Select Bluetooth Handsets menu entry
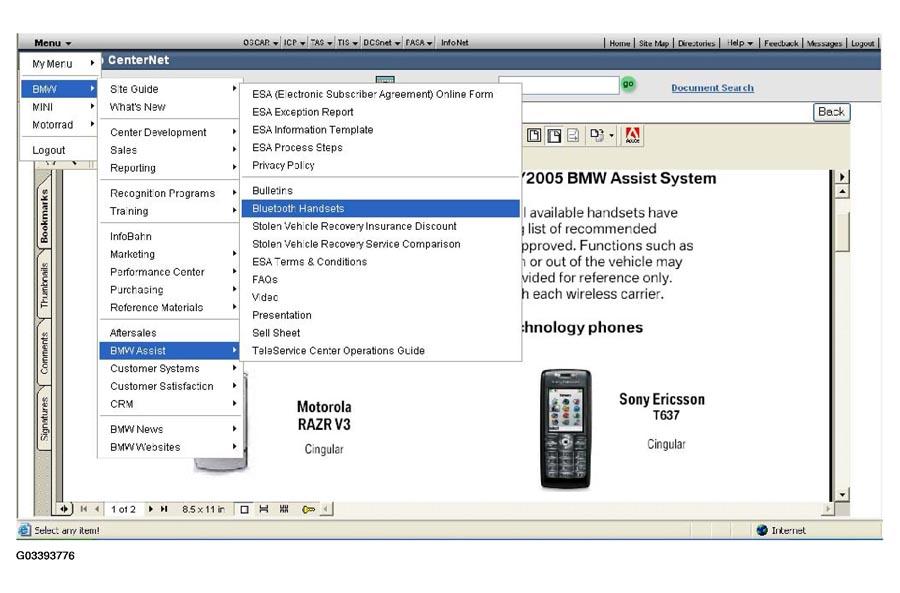 click(380, 208)
